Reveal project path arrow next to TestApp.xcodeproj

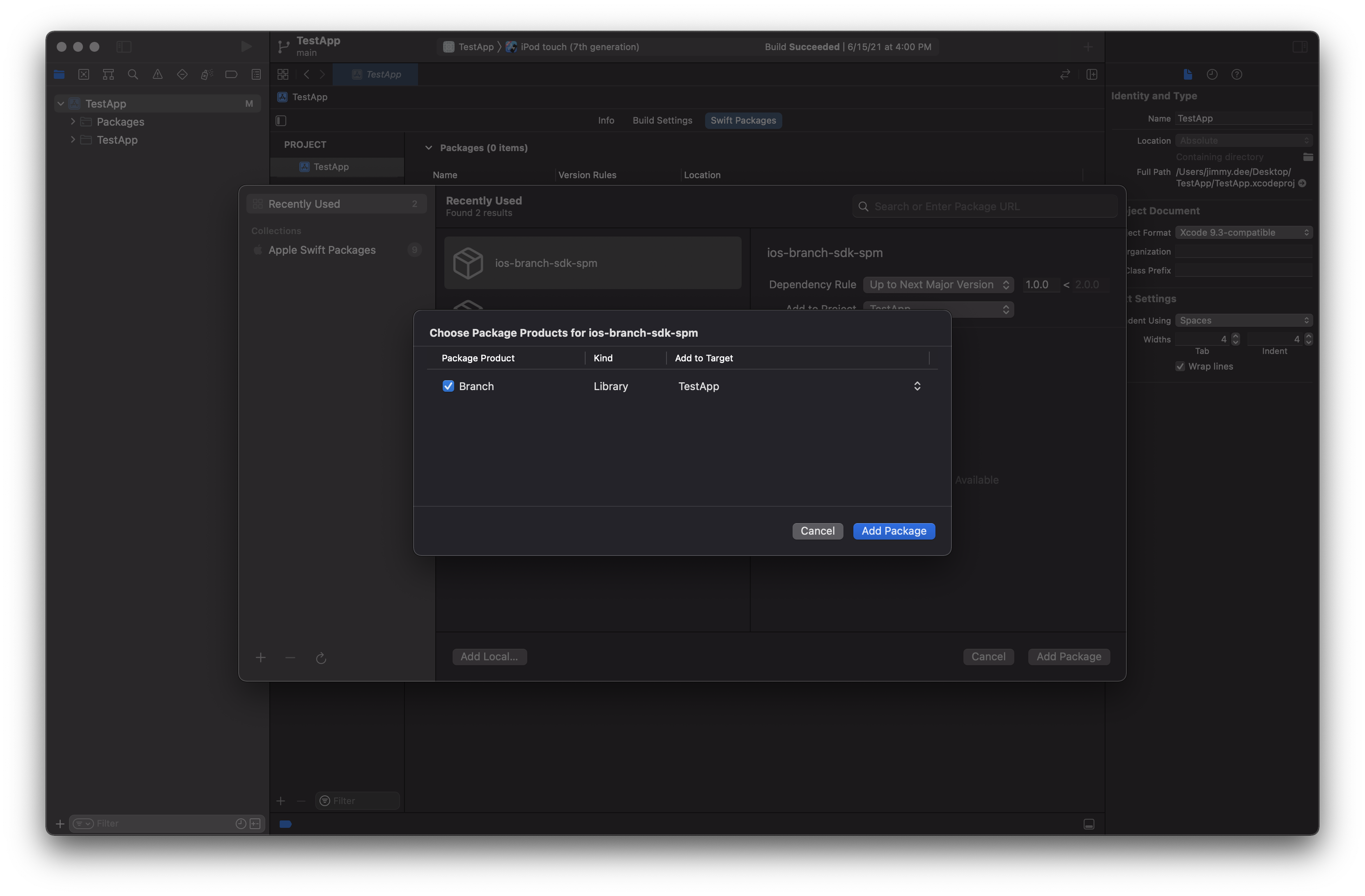(1302, 184)
